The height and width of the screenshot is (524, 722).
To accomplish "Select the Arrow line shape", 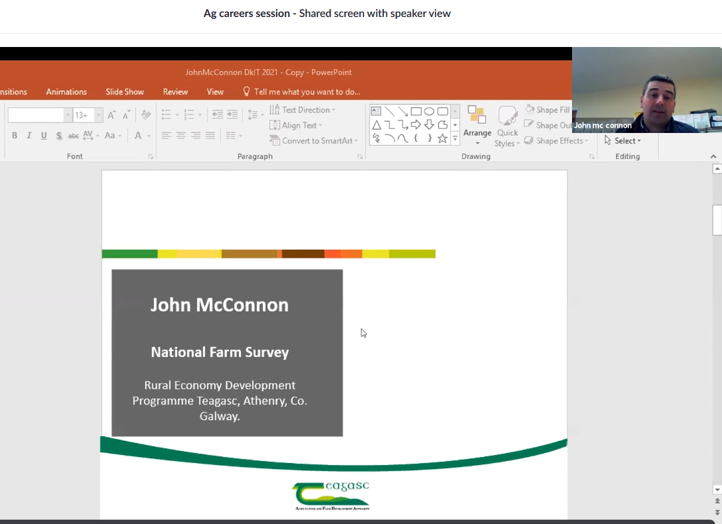I will point(403,111).
